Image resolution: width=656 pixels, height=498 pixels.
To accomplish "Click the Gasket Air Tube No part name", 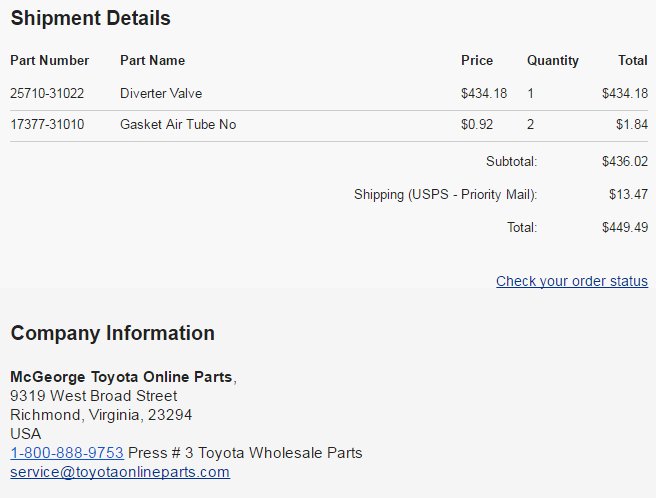I will [x=178, y=124].
